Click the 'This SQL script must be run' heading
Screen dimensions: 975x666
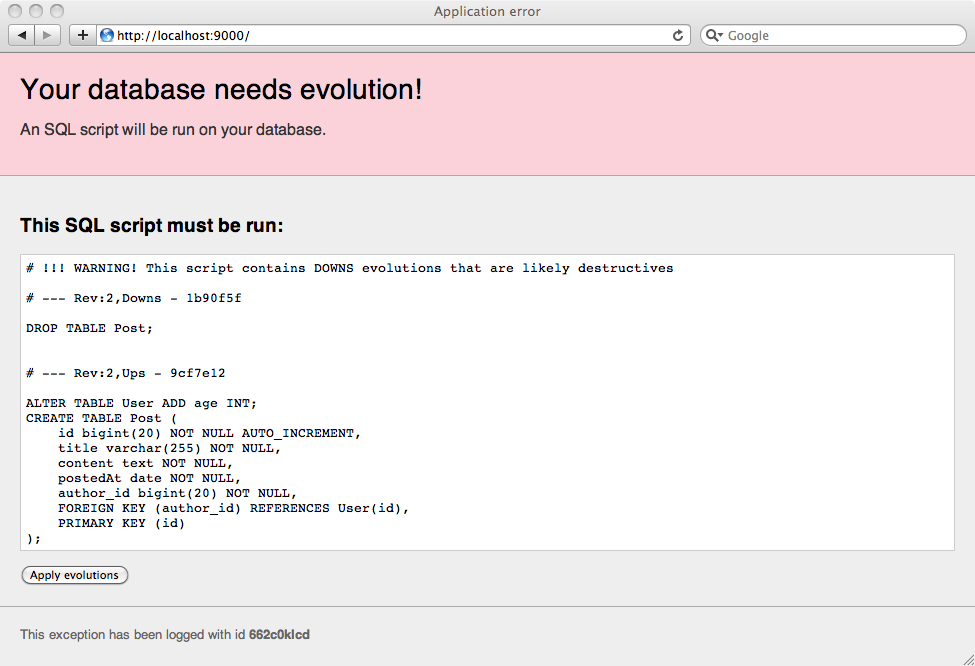(152, 226)
